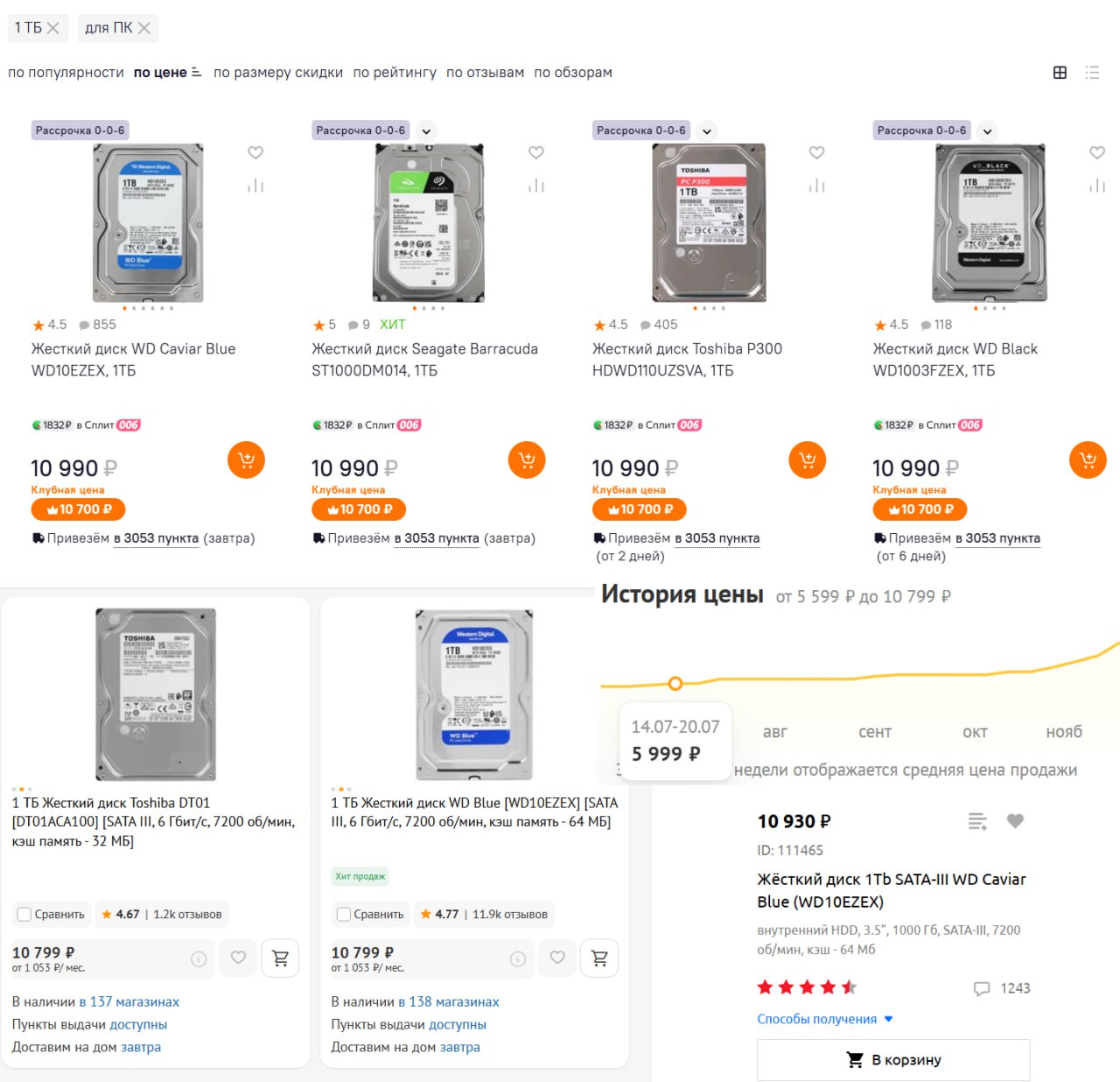This screenshot has width=1120, height=1082.
Task: Switch to grid view layout
Action: (x=1060, y=73)
